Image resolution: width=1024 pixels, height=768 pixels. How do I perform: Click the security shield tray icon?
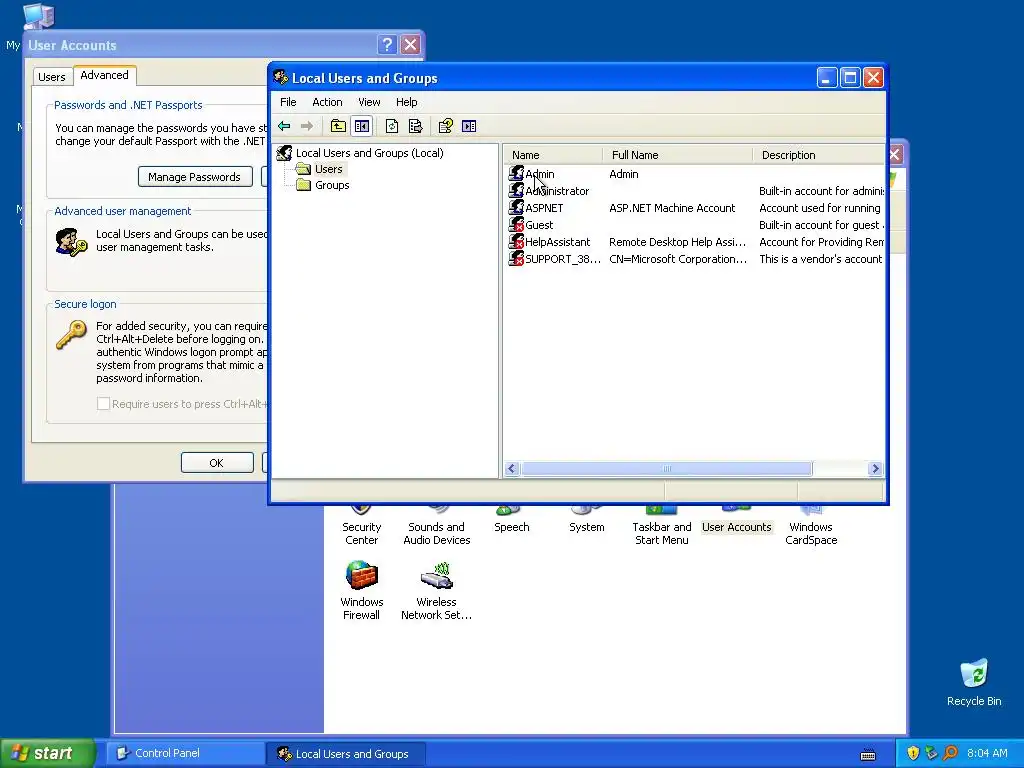913,753
